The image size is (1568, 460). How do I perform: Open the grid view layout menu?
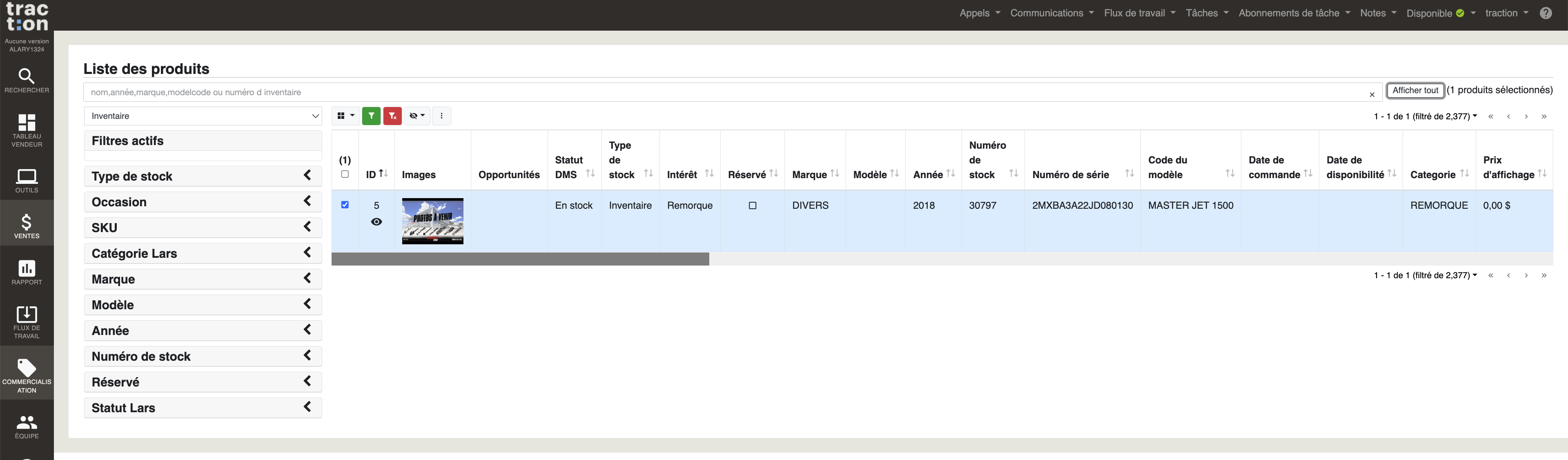point(345,116)
